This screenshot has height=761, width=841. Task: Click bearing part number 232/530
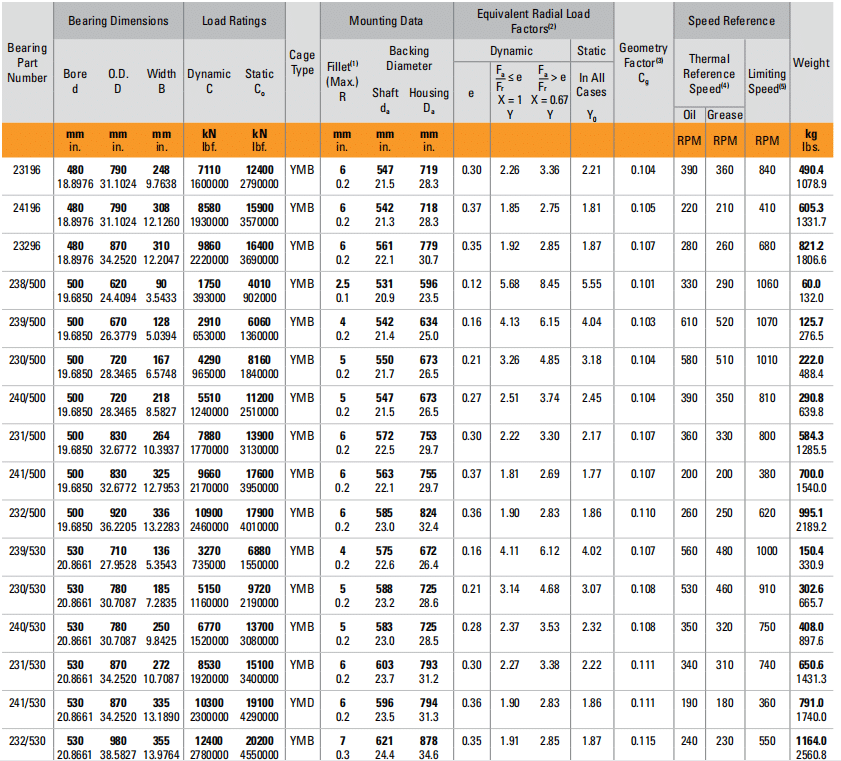click(x=27, y=740)
